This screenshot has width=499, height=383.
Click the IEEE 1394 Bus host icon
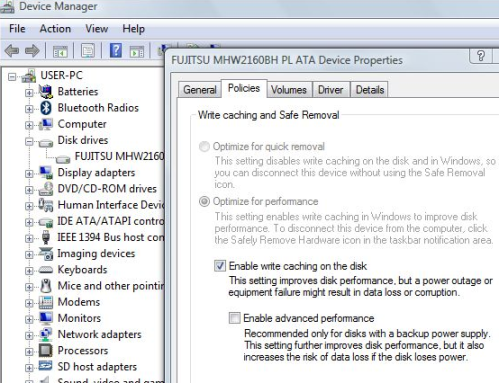click(x=46, y=237)
